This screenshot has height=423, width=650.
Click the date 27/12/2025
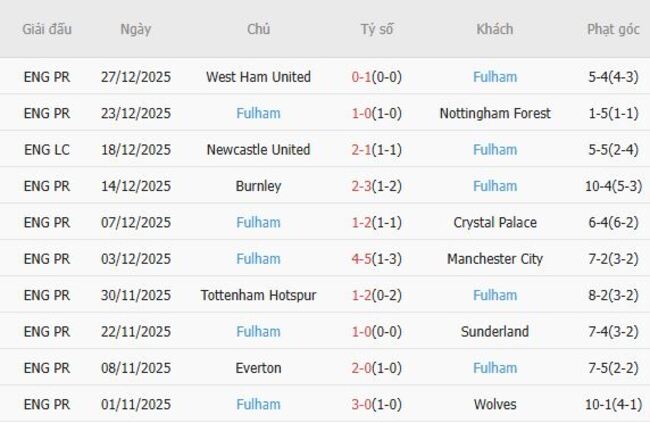click(136, 77)
